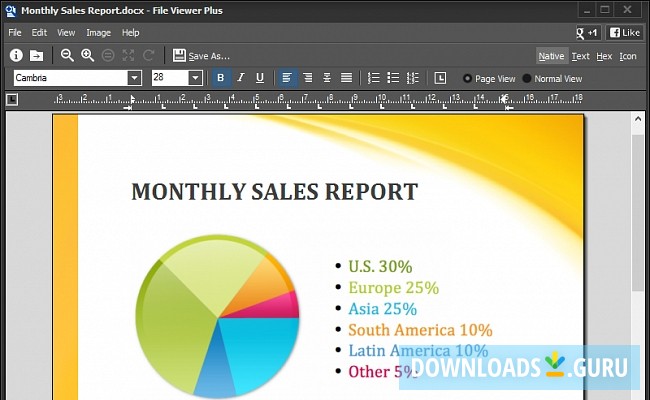This screenshot has width=650, height=400.
Task: Switch to Hex view tab
Action: pos(604,56)
